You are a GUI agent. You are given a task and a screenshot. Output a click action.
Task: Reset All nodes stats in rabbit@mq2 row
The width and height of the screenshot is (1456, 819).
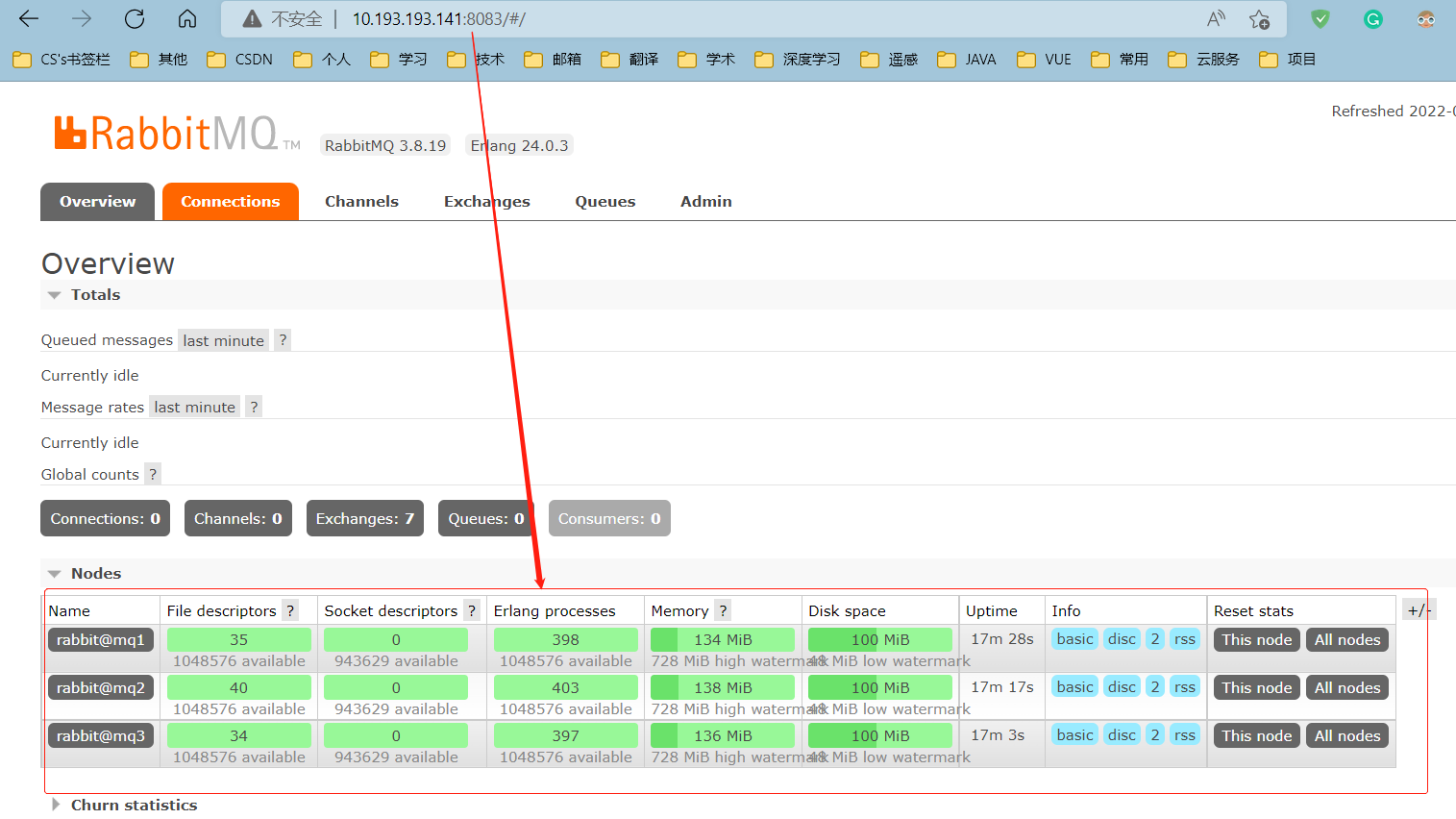point(1347,688)
